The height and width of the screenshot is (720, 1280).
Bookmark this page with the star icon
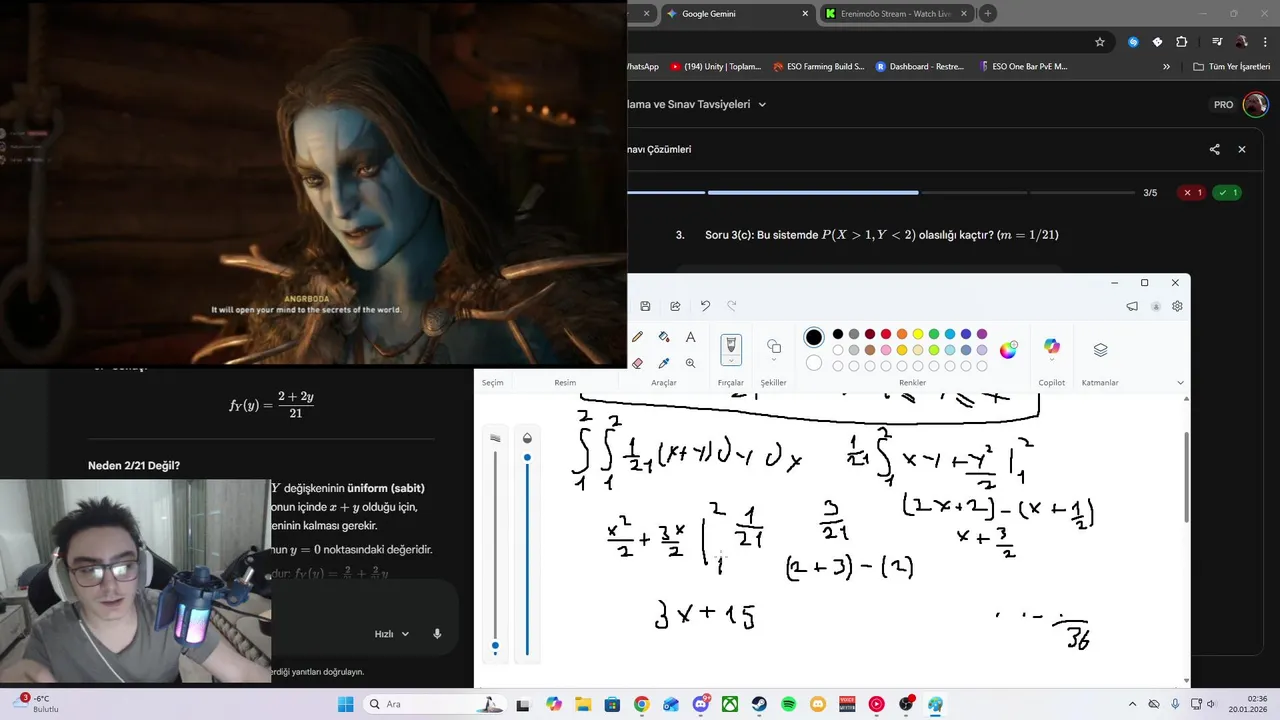1100,42
